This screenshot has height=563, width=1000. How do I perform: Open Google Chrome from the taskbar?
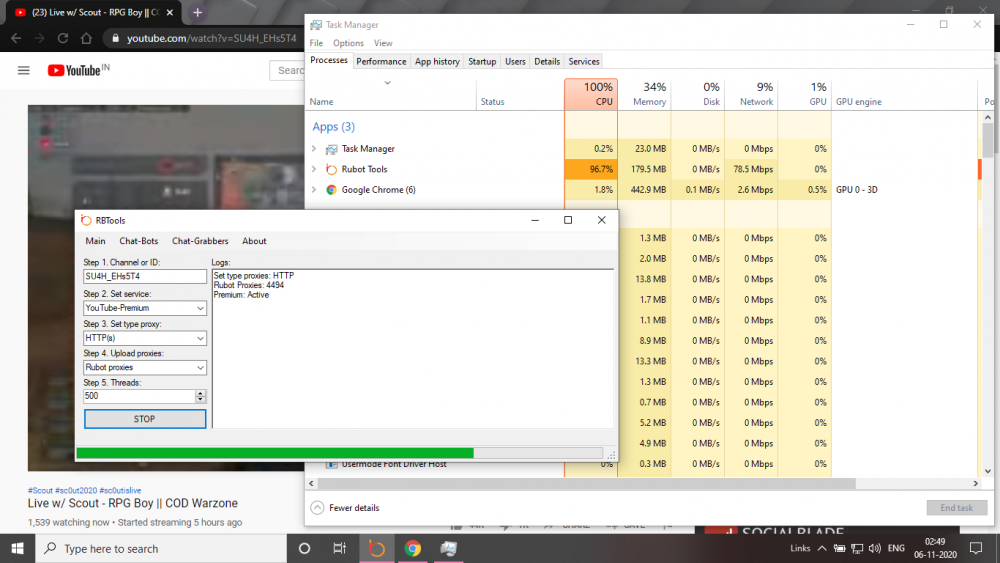click(412, 548)
